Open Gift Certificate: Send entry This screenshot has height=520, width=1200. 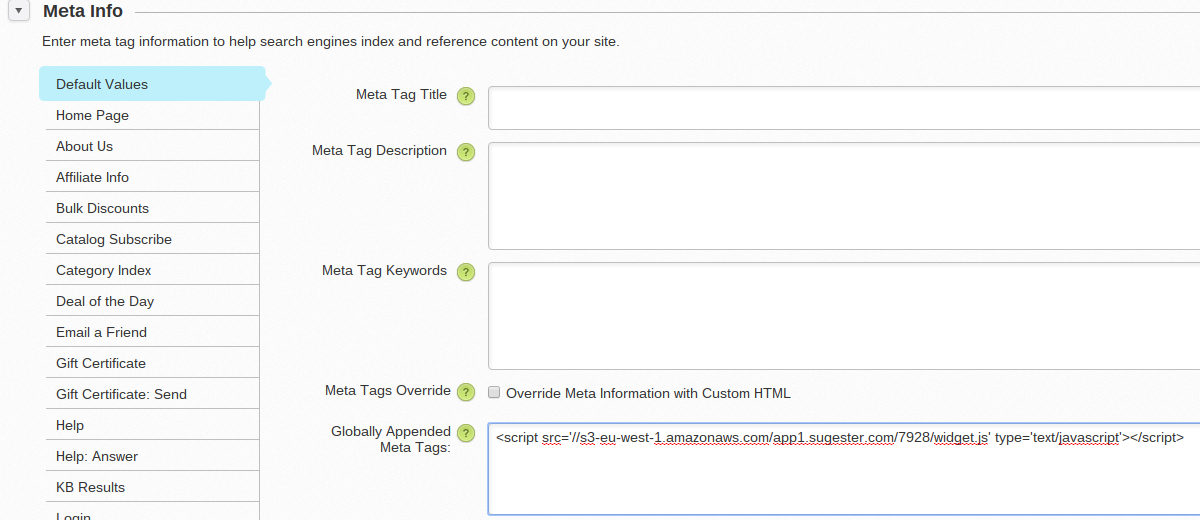click(121, 394)
